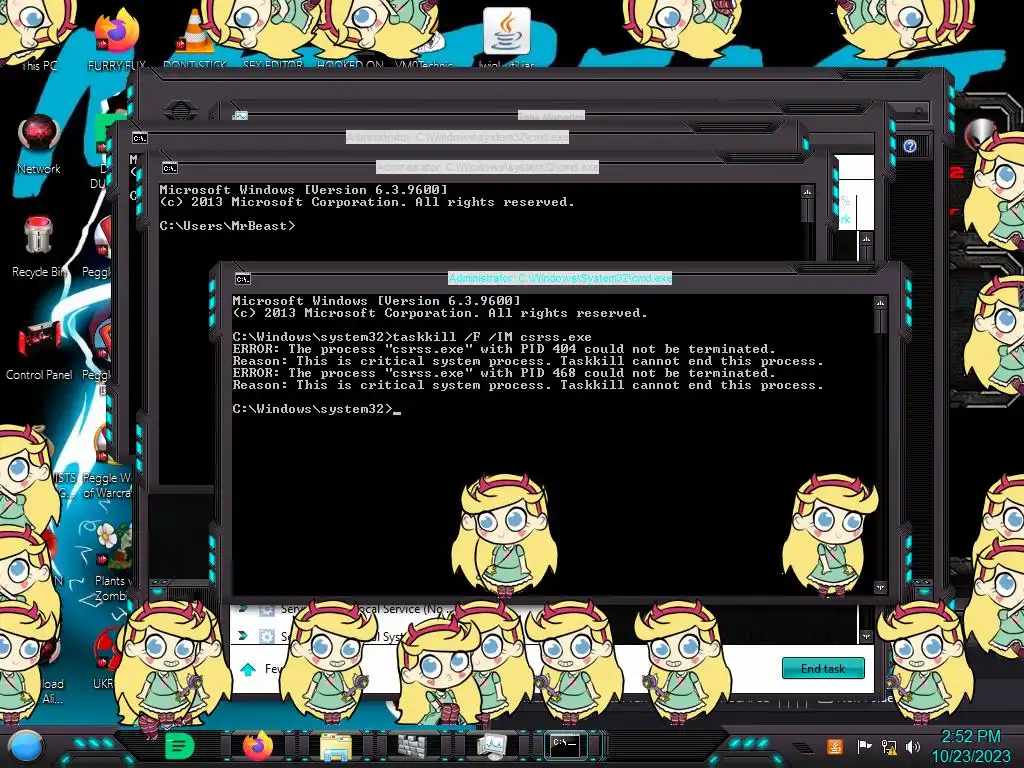Open the Control Panel desktop icon
This screenshot has height=768, width=1024.
click(x=39, y=350)
